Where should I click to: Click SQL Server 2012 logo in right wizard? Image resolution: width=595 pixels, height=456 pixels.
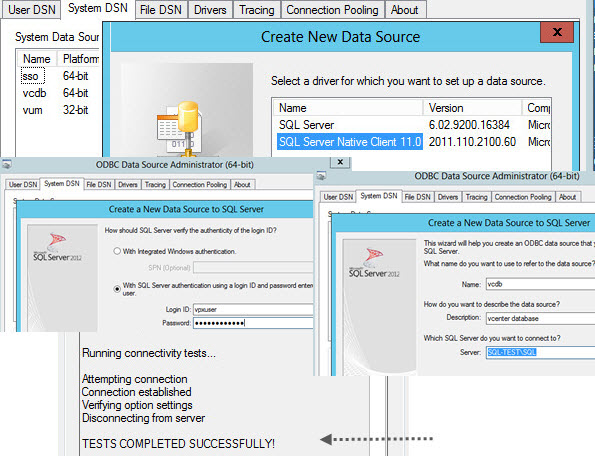point(374,263)
